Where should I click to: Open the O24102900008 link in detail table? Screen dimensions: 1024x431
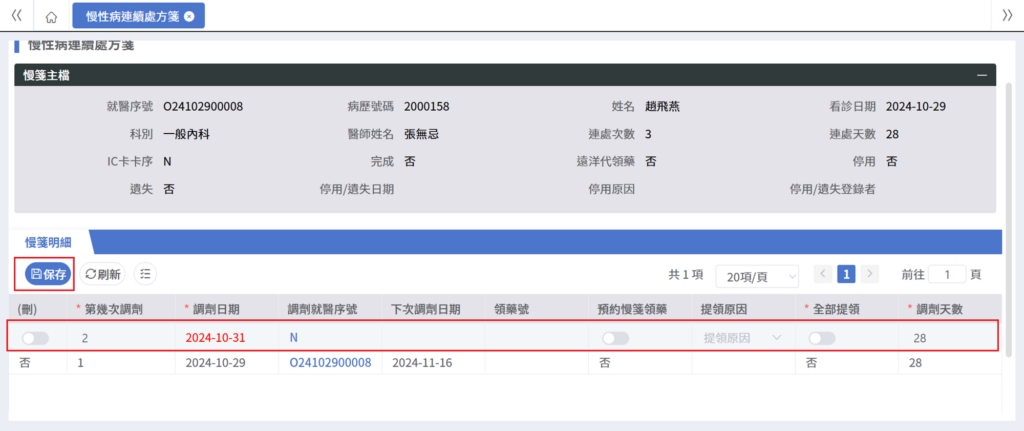(330, 362)
